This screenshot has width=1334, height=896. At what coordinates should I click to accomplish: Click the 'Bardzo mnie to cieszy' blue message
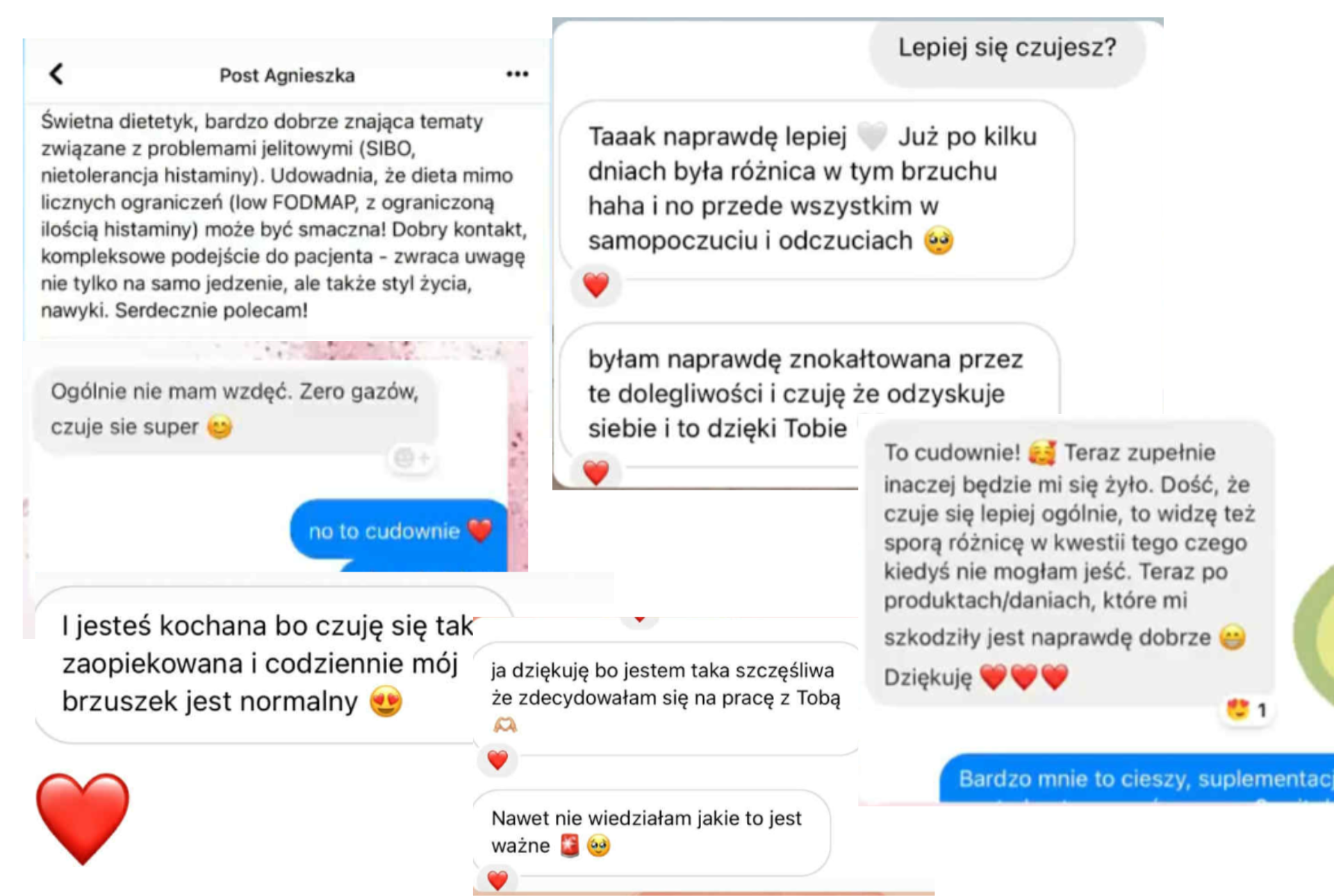pyautogui.click(x=1137, y=779)
